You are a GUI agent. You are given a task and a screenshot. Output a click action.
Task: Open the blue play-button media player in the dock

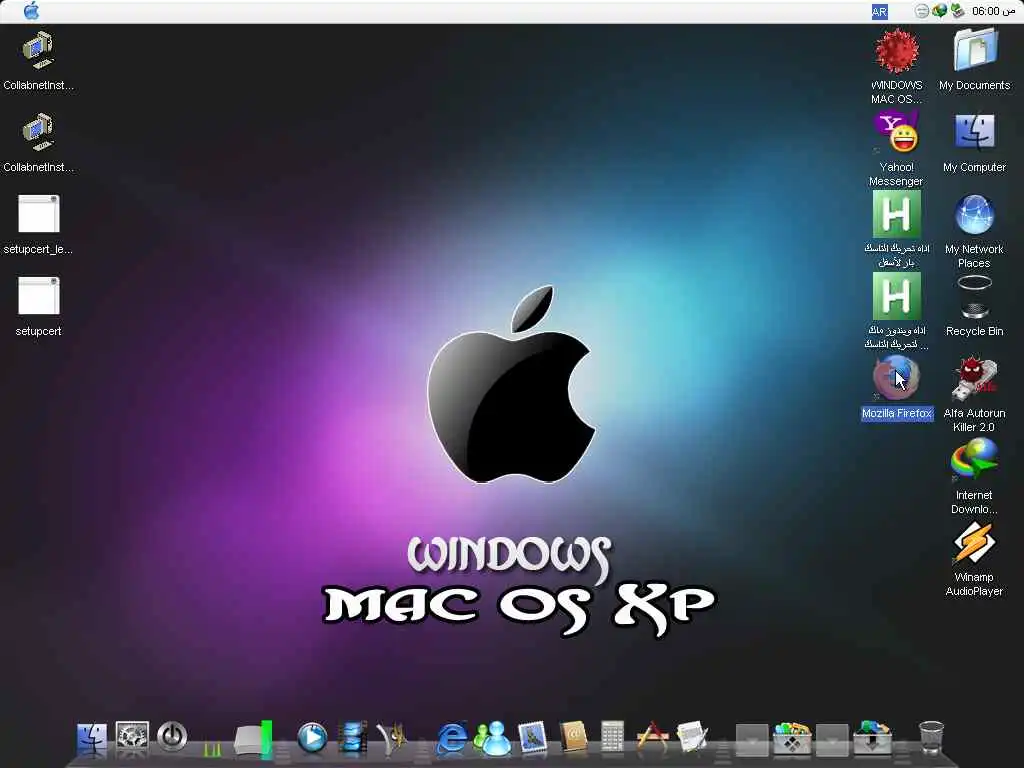click(312, 738)
